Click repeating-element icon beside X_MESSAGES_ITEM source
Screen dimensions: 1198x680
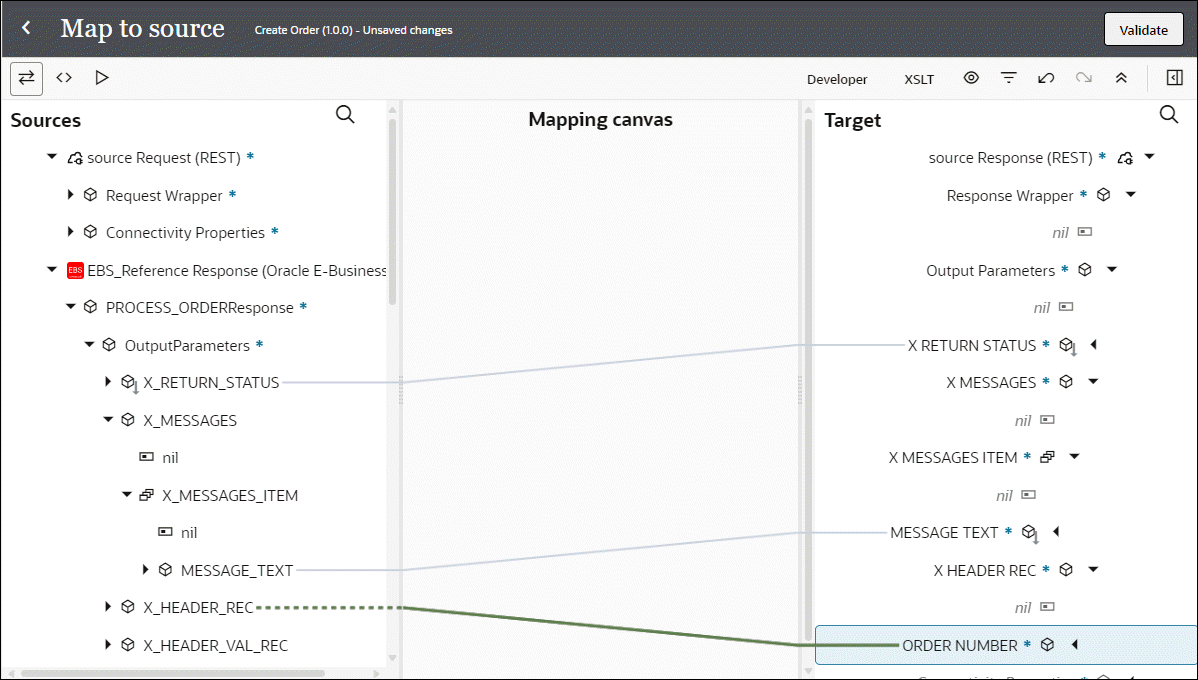(x=147, y=495)
